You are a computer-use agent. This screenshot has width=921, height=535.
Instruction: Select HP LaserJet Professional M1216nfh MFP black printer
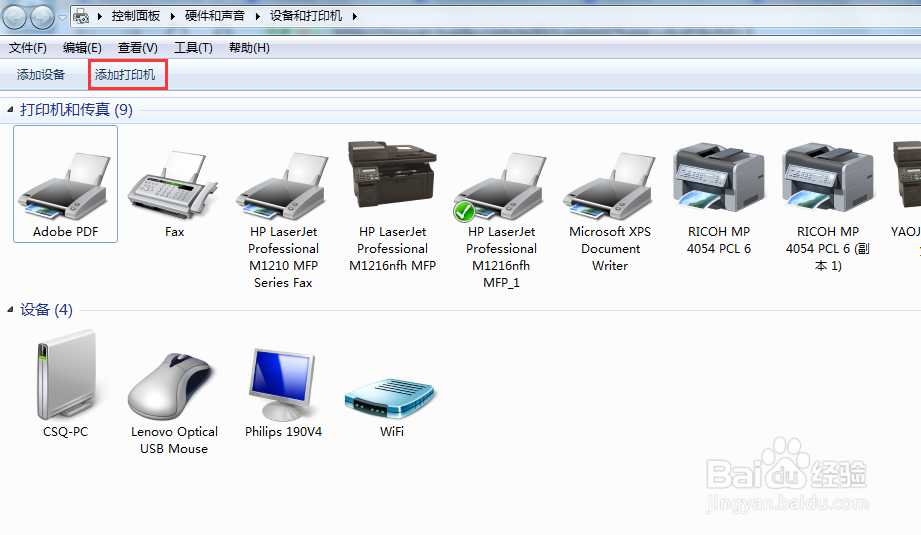click(x=392, y=174)
